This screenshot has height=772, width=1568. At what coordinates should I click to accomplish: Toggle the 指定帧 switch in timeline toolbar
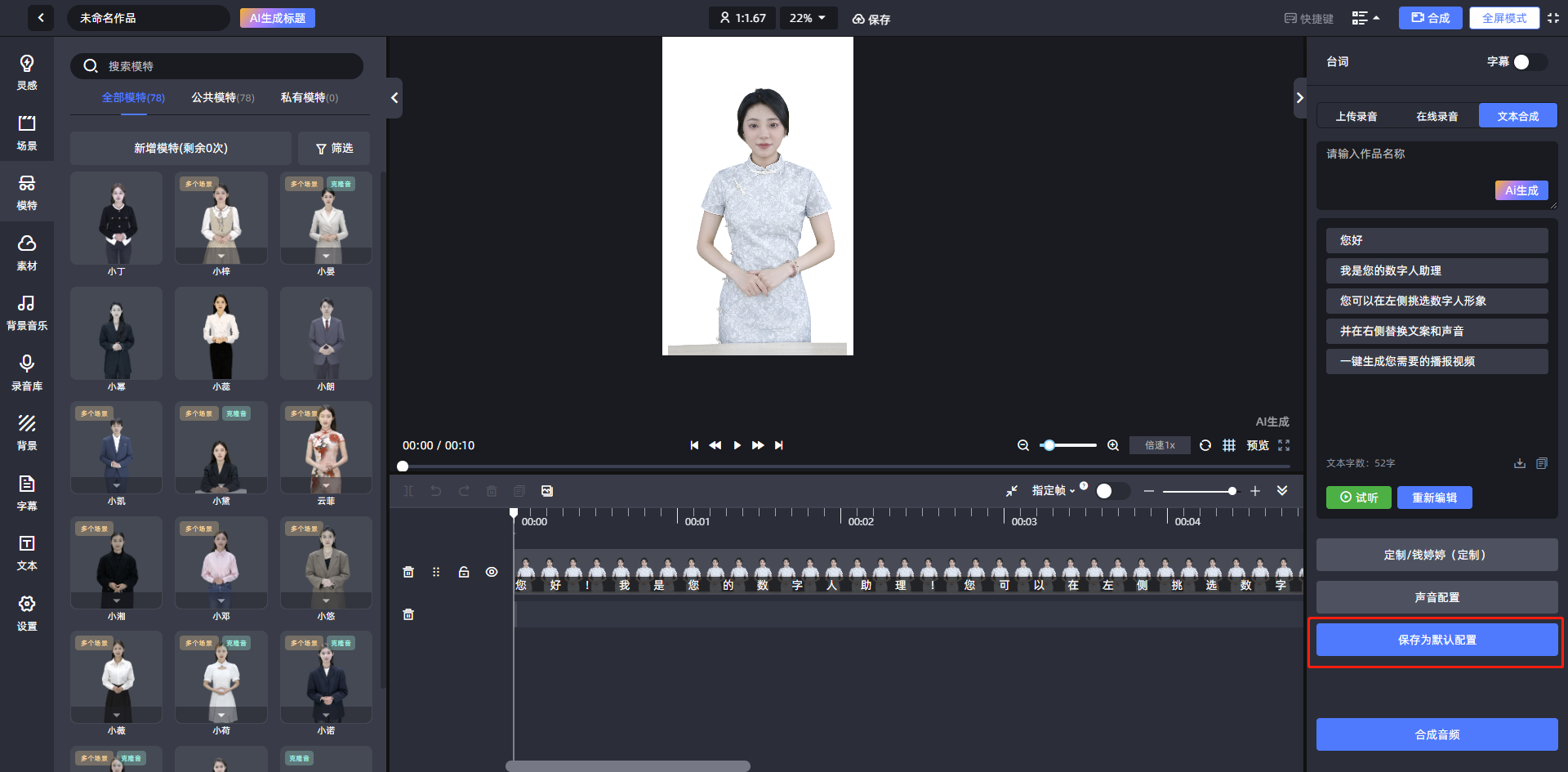(1112, 491)
